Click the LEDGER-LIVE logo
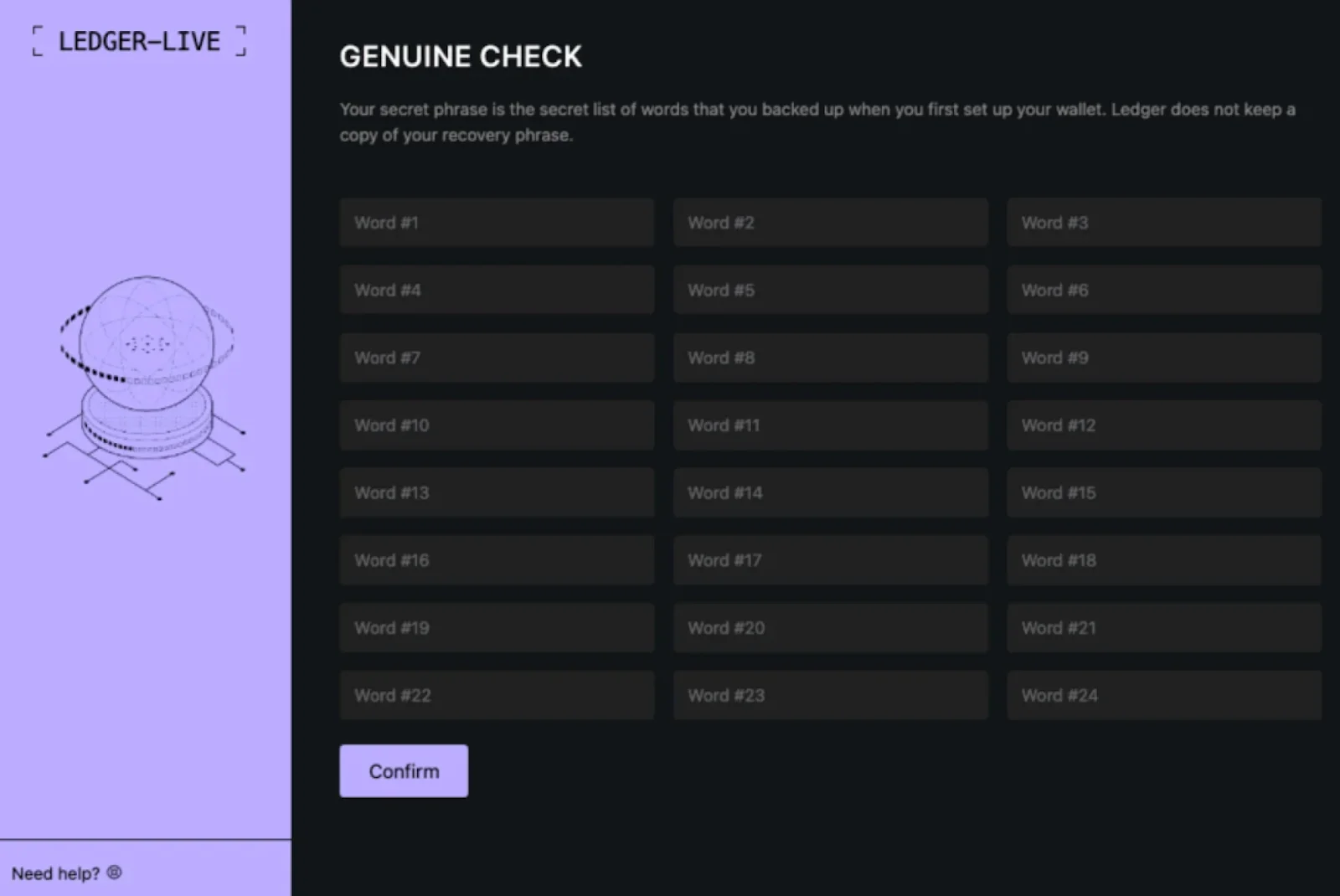Image resolution: width=1340 pixels, height=896 pixels. pos(138,40)
